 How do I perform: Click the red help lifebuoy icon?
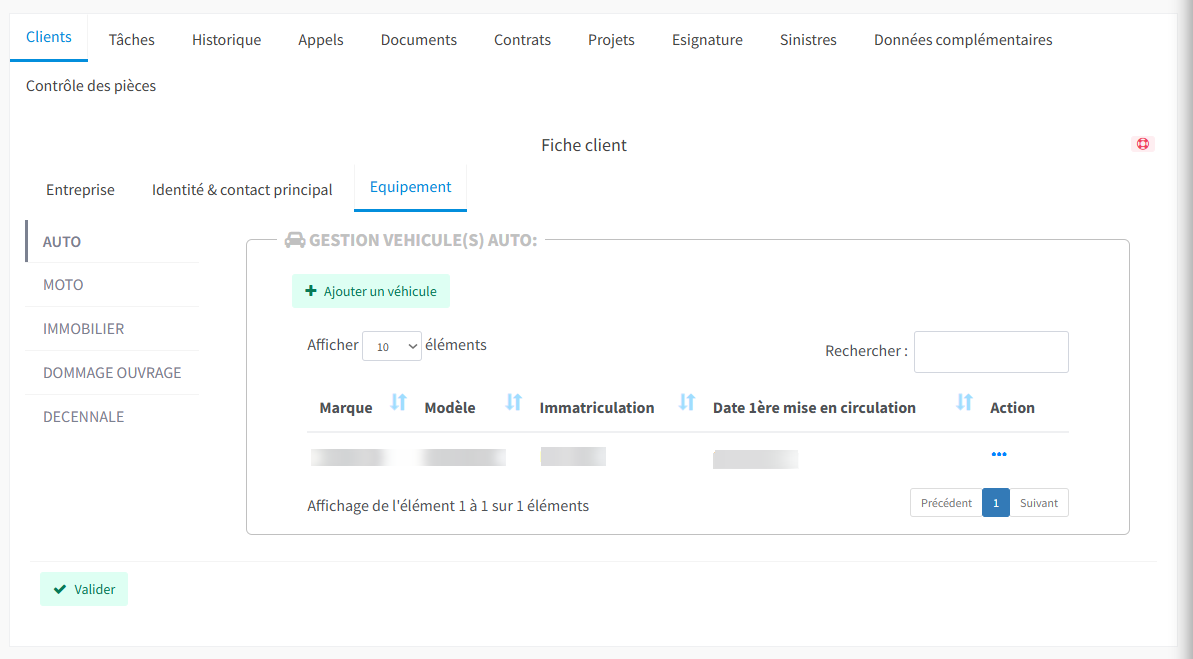click(1142, 144)
